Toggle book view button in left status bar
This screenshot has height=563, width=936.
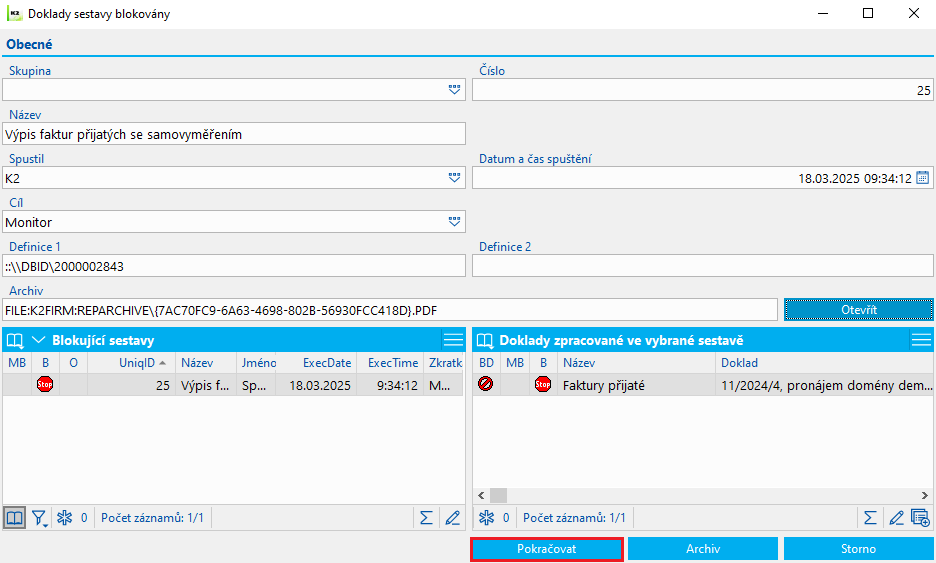tap(14, 518)
